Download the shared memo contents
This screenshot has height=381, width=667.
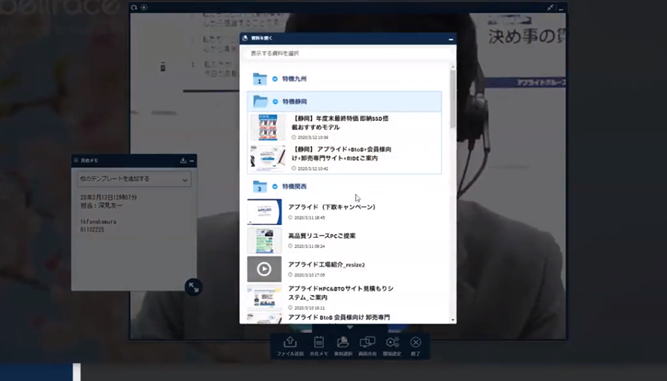pyautogui.click(x=183, y=160)
